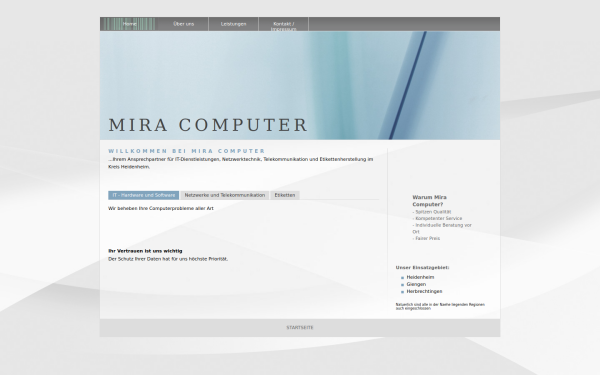Click the Warum Mira Computer? heading
The width and height of the screenshot is (600, 375).
[429, 201]
